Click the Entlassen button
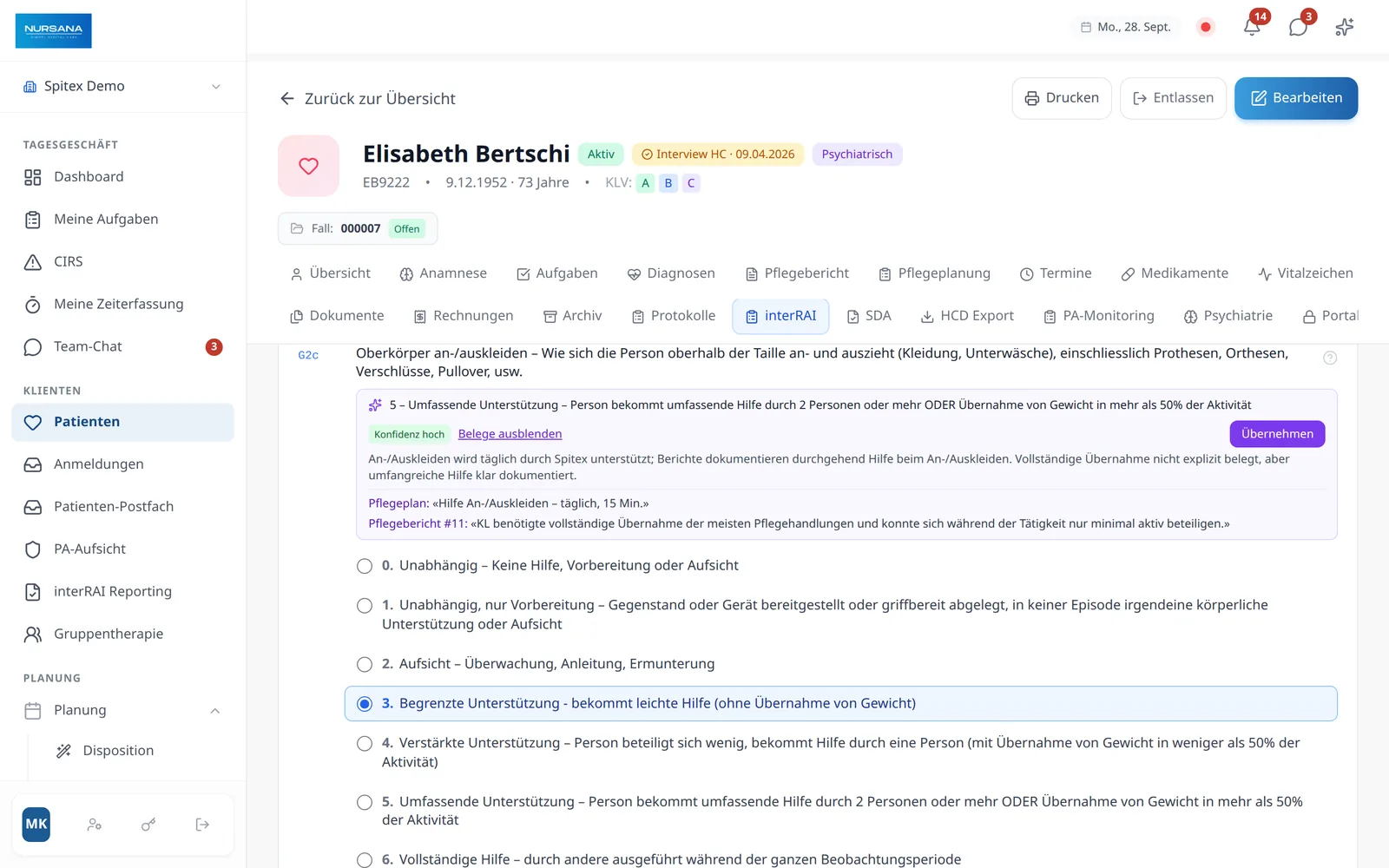Image resolution: width=1389 pixels, height=868 pixels. click(1173, 98)
